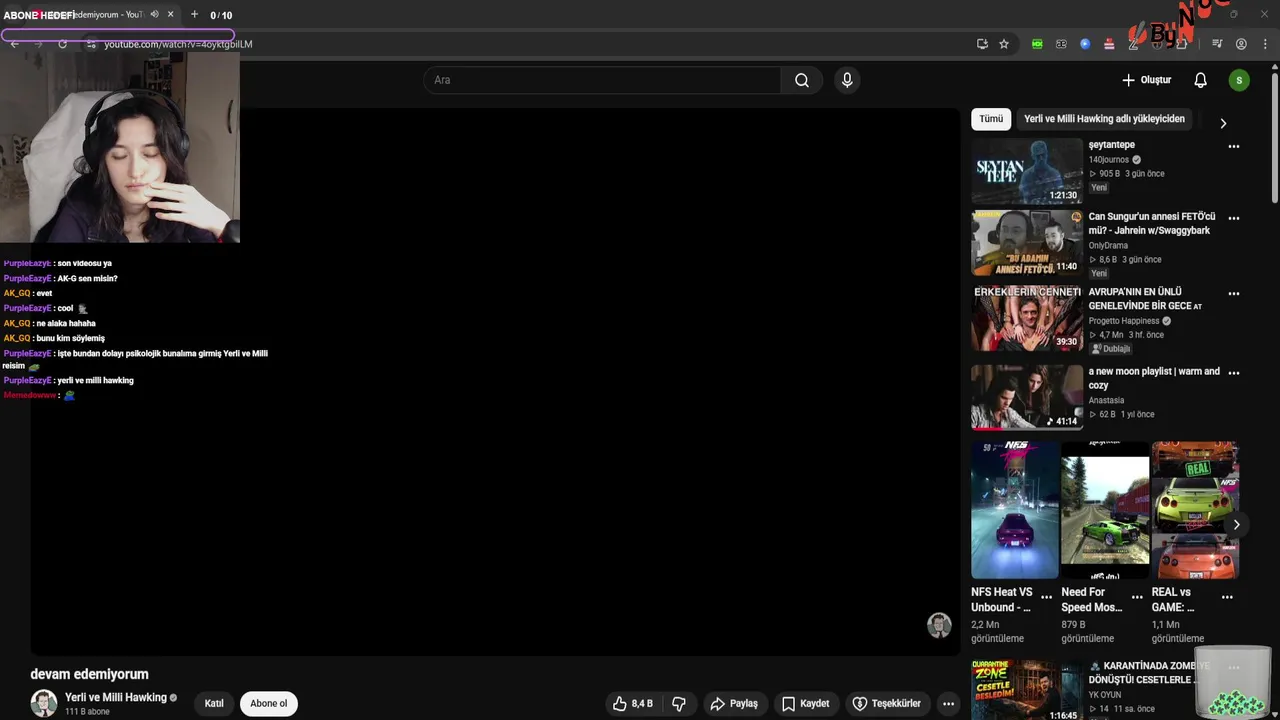Open the 11:40 Can Sungur video thumbnail
Screen dimensions: 1280x720
tap(1027, 243)
